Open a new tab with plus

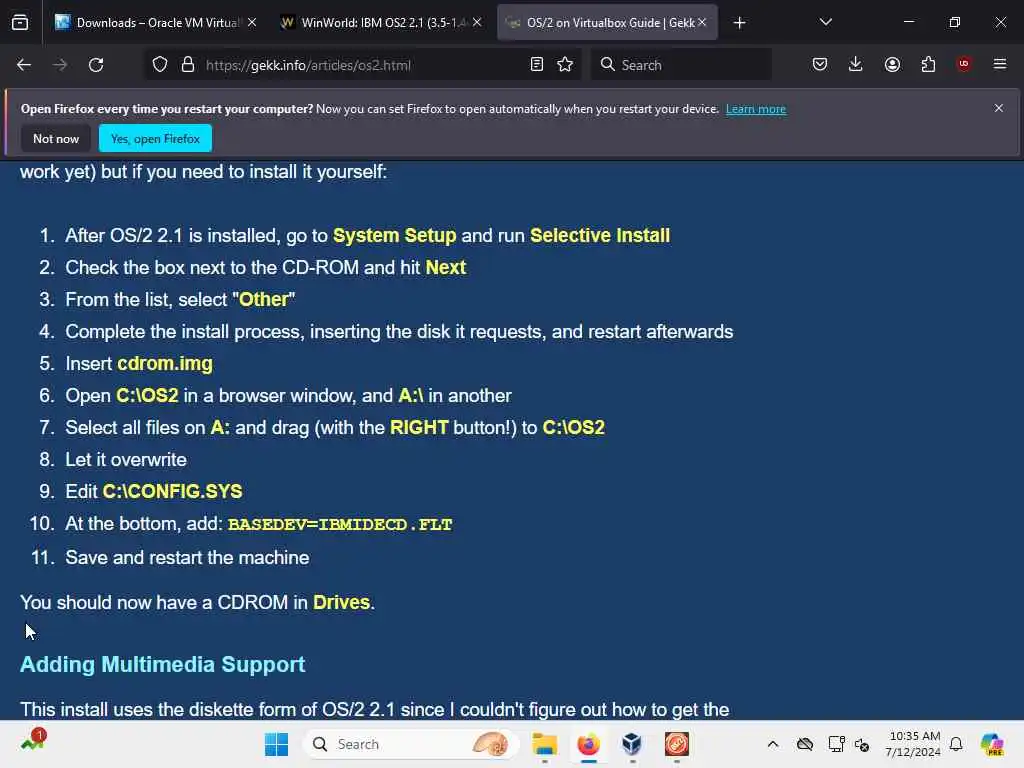coord(739,23)
